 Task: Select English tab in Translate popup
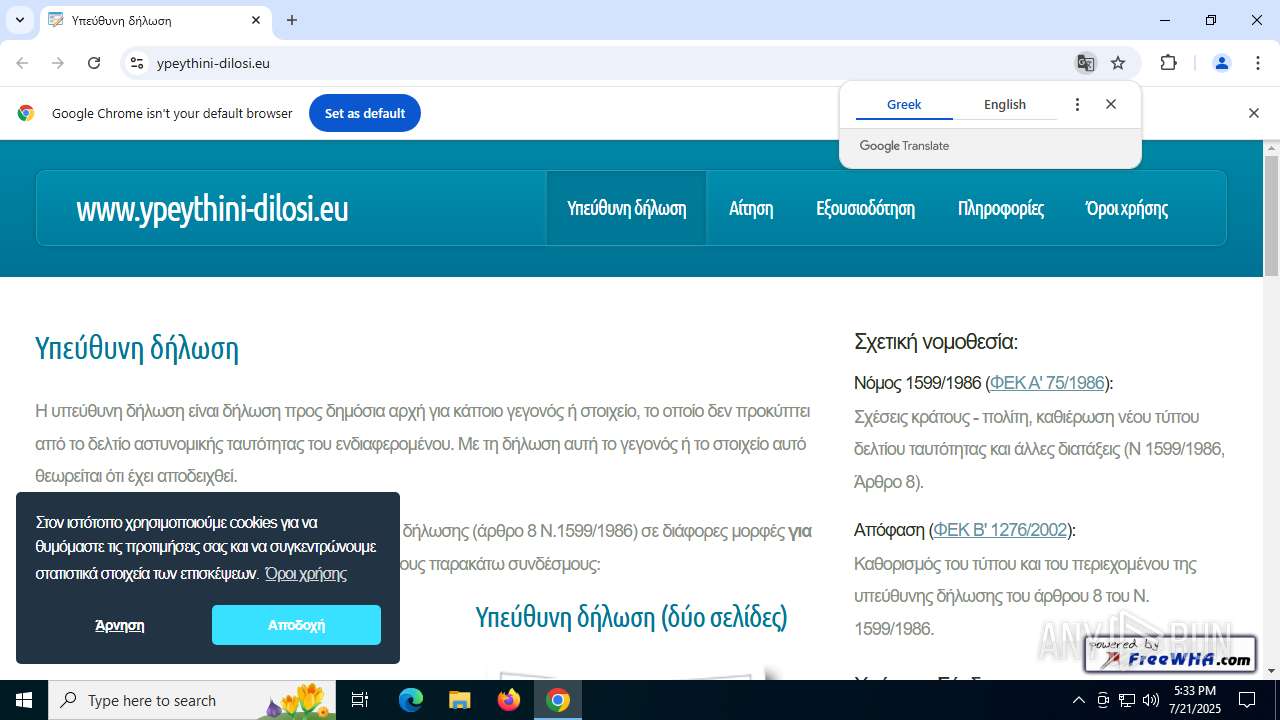(x=1005, y=104)
